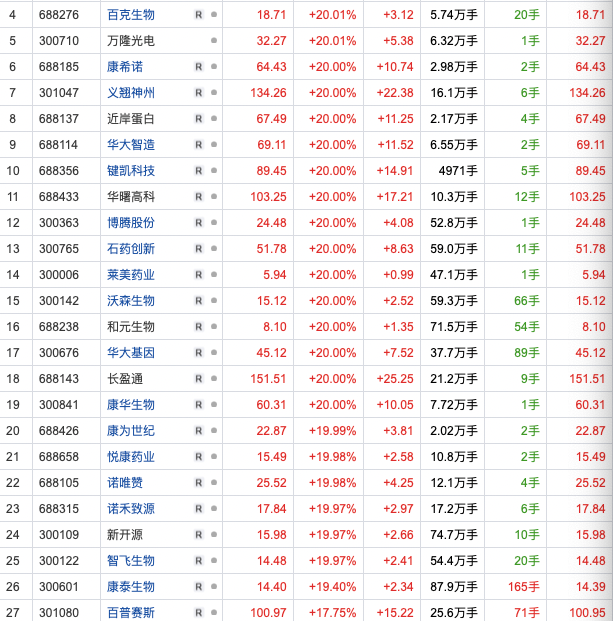The height and width of the screenshot is (621, 613).
Task: Select stock name 万隆光电
Action: pyautogui.click(x=131, y=41)
